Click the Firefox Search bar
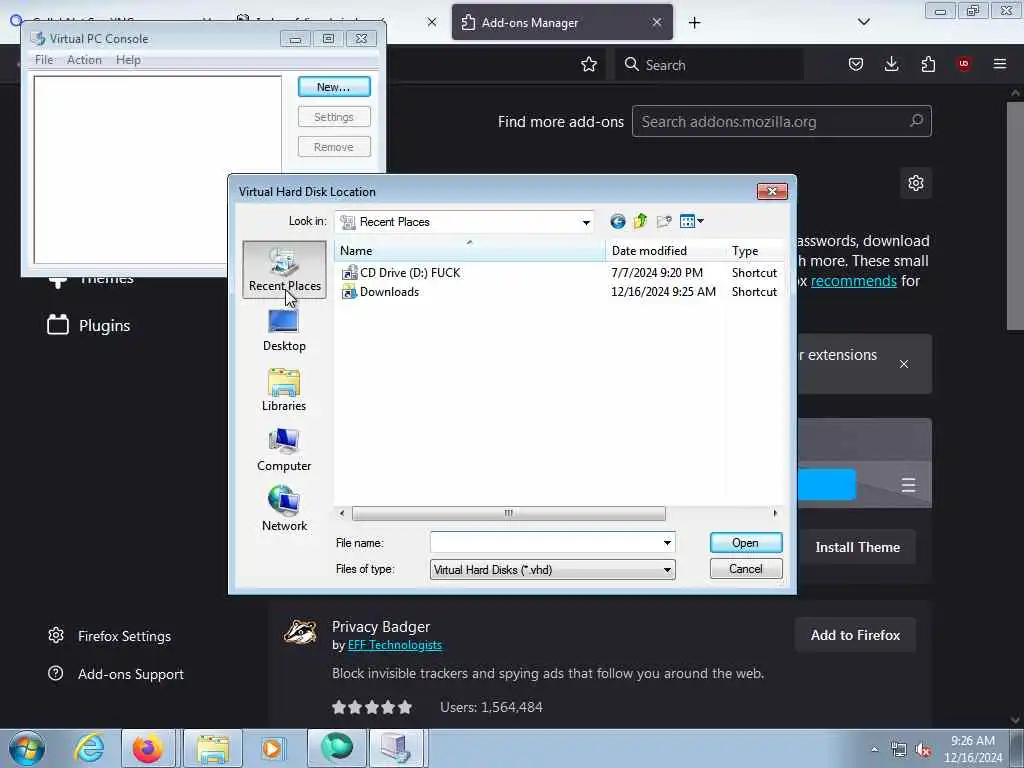The width and height of the screenshot is (1024, 768). 709,65
